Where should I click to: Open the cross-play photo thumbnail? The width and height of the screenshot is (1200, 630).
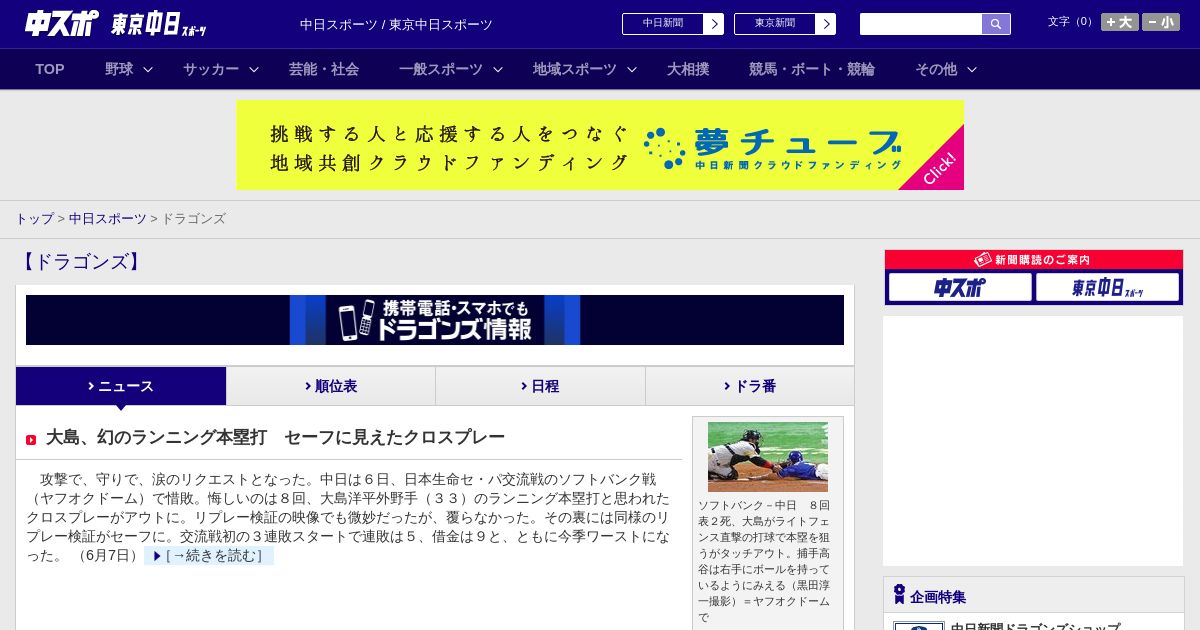(768, 457)
